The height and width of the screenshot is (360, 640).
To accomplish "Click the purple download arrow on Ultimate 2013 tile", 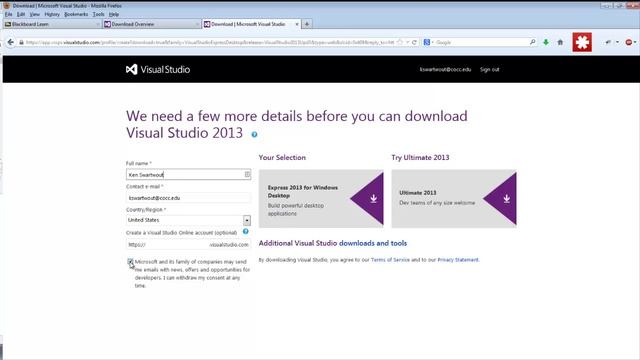I will (506, 199).
